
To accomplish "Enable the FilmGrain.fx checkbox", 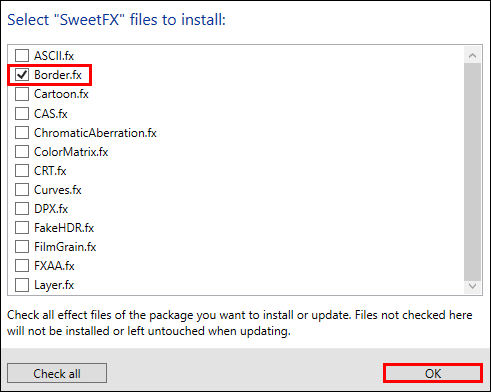I will click(22, 247).
